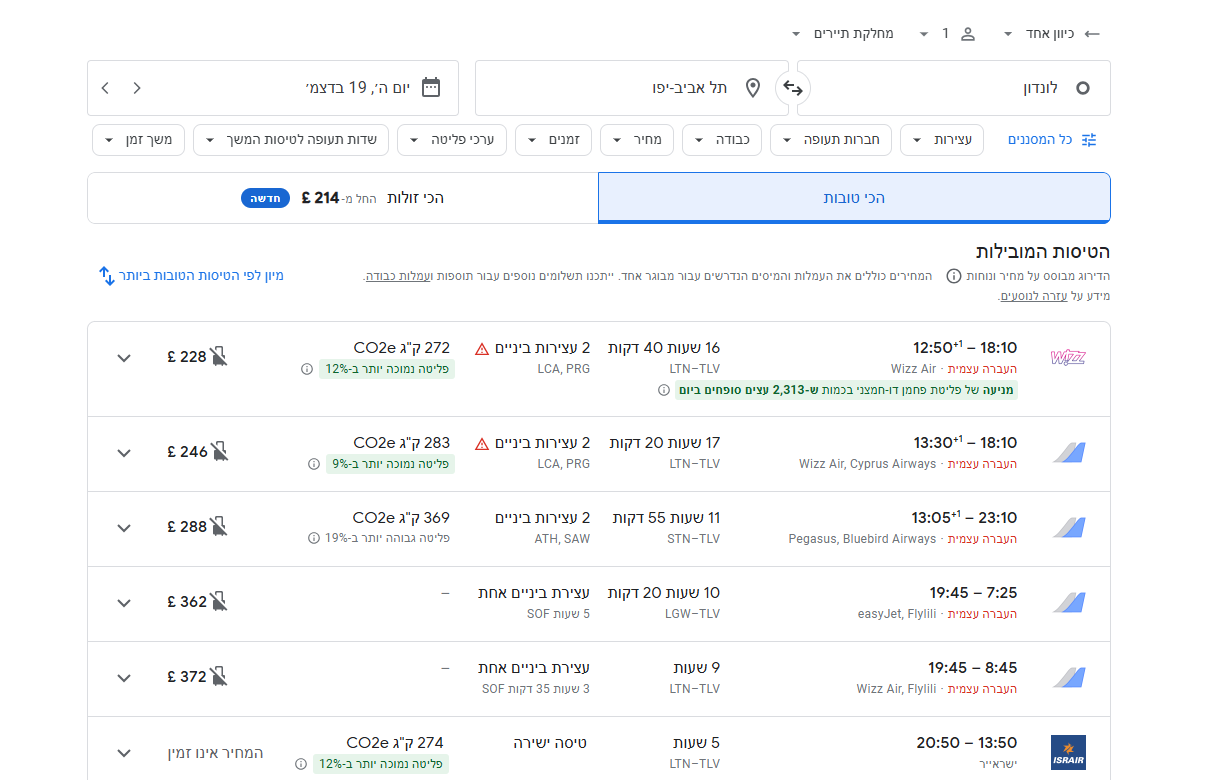Expand the £228 Wizz Air flight details
1208x780 pixels.
tap(124, 358)
